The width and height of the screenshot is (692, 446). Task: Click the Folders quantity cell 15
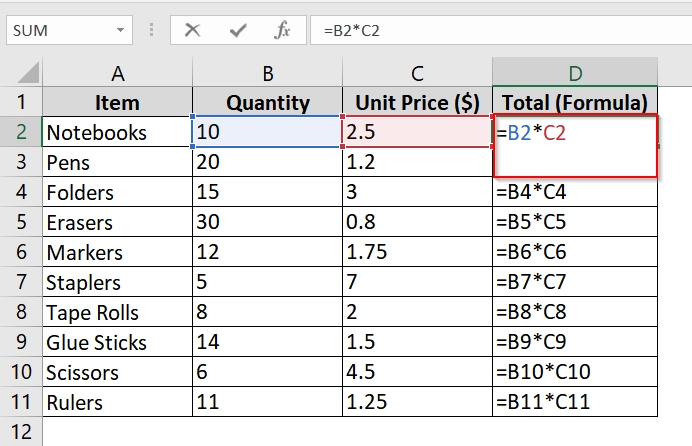267,192
